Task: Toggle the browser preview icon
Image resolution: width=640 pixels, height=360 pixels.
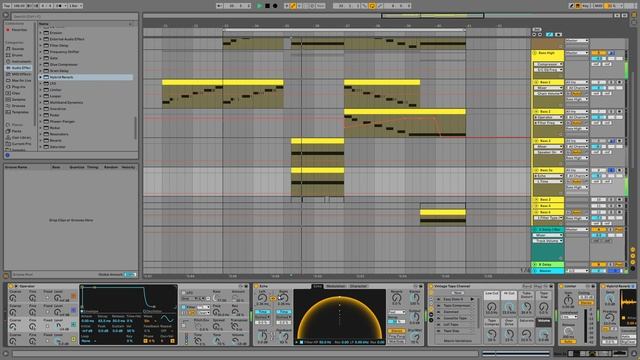Action: click(x=7, y=155)
